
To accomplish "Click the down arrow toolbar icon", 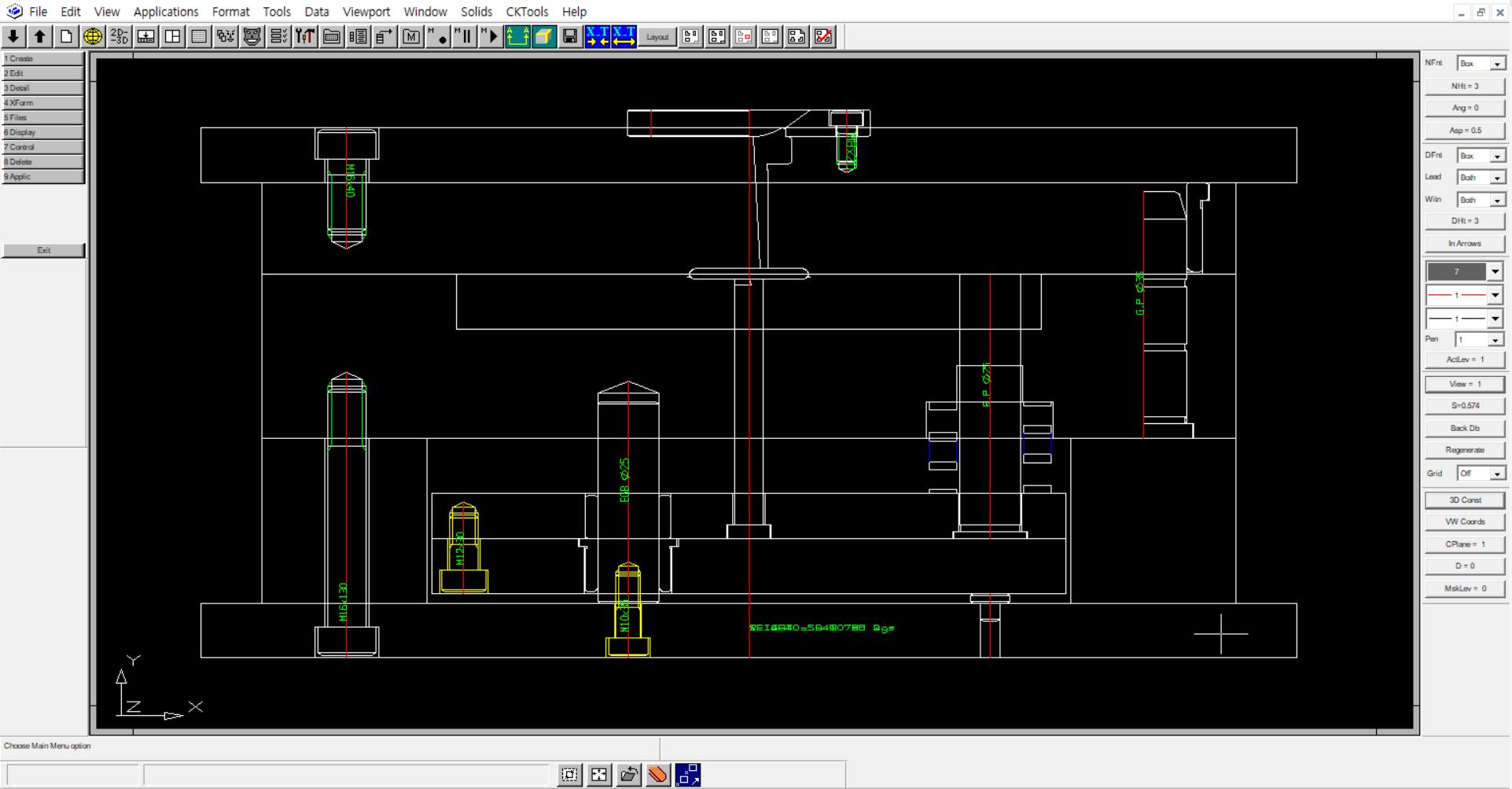I will 13,36.
